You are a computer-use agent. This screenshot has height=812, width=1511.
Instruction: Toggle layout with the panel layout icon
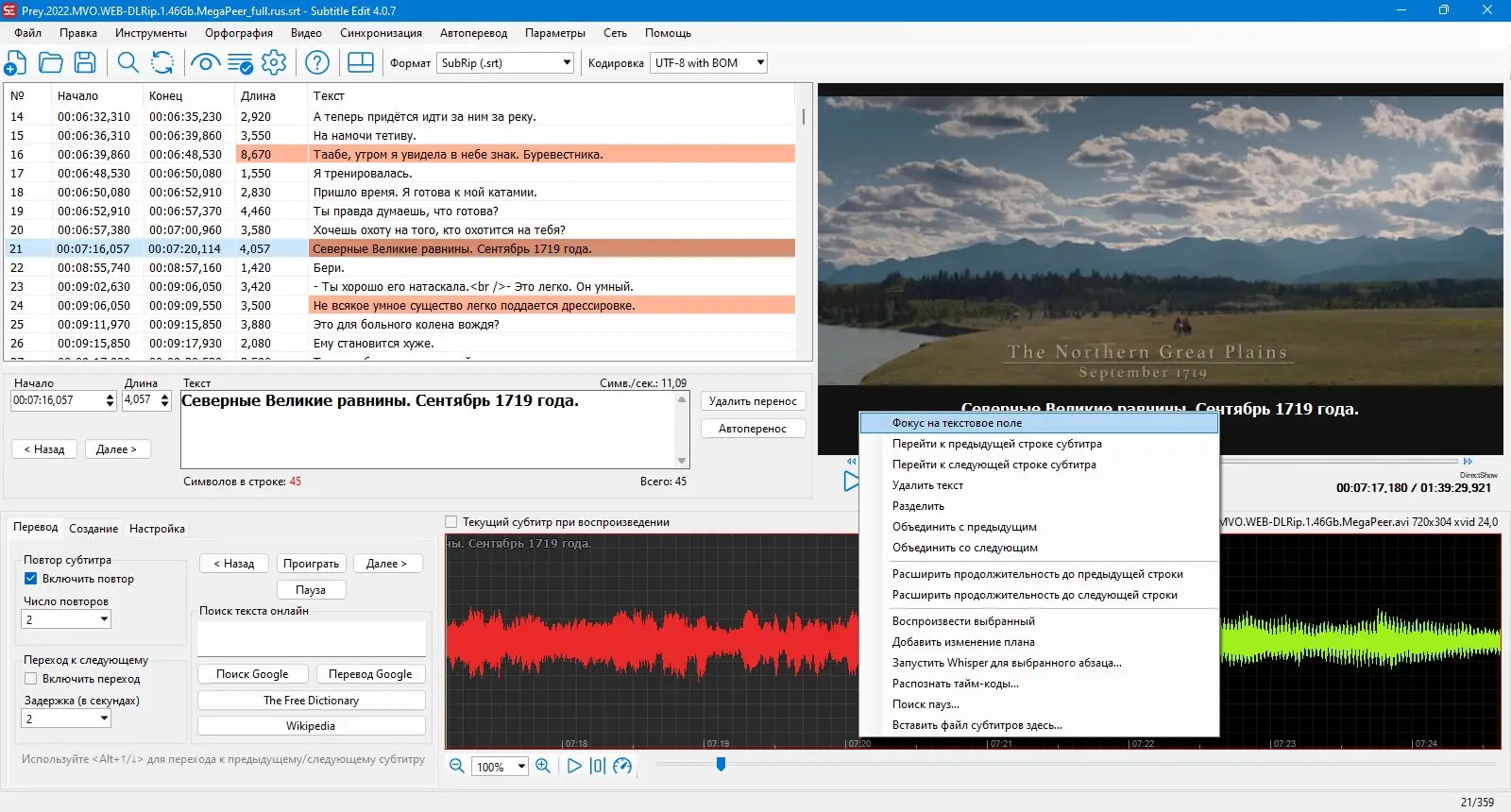click(x=361, y=63)
